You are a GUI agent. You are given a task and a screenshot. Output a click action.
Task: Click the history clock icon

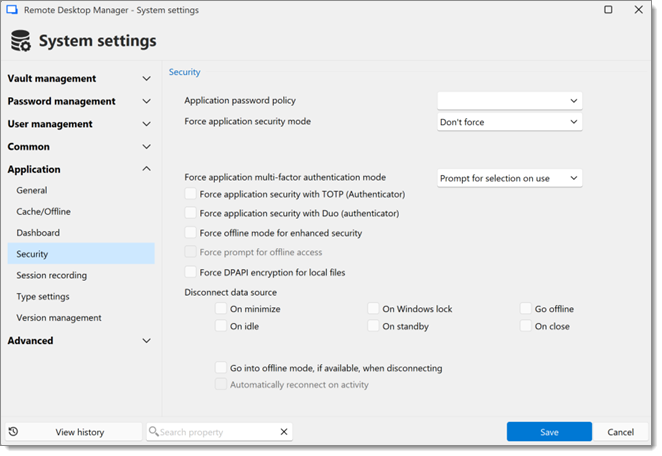(14, 432)
